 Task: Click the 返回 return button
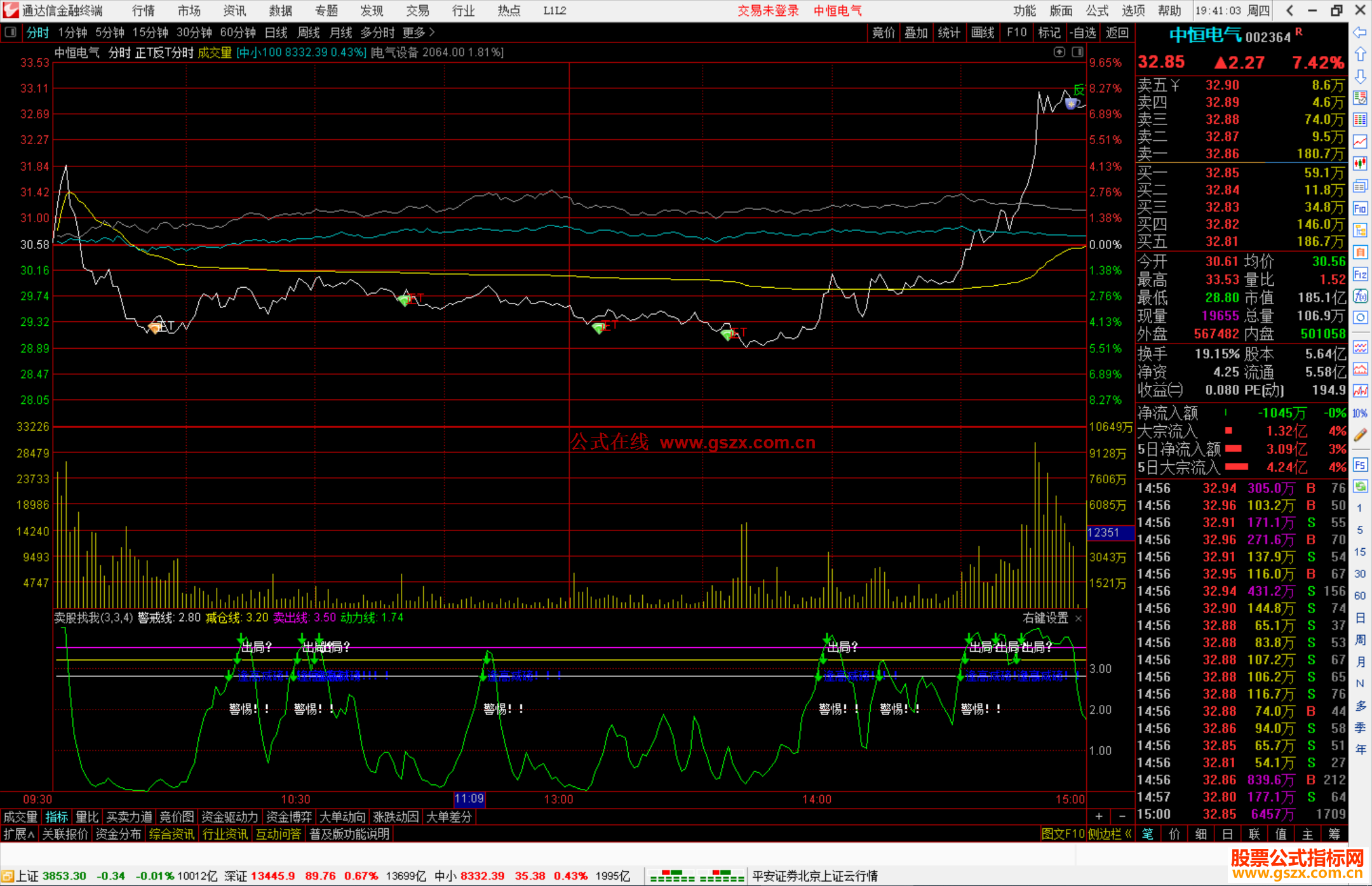1117,32
